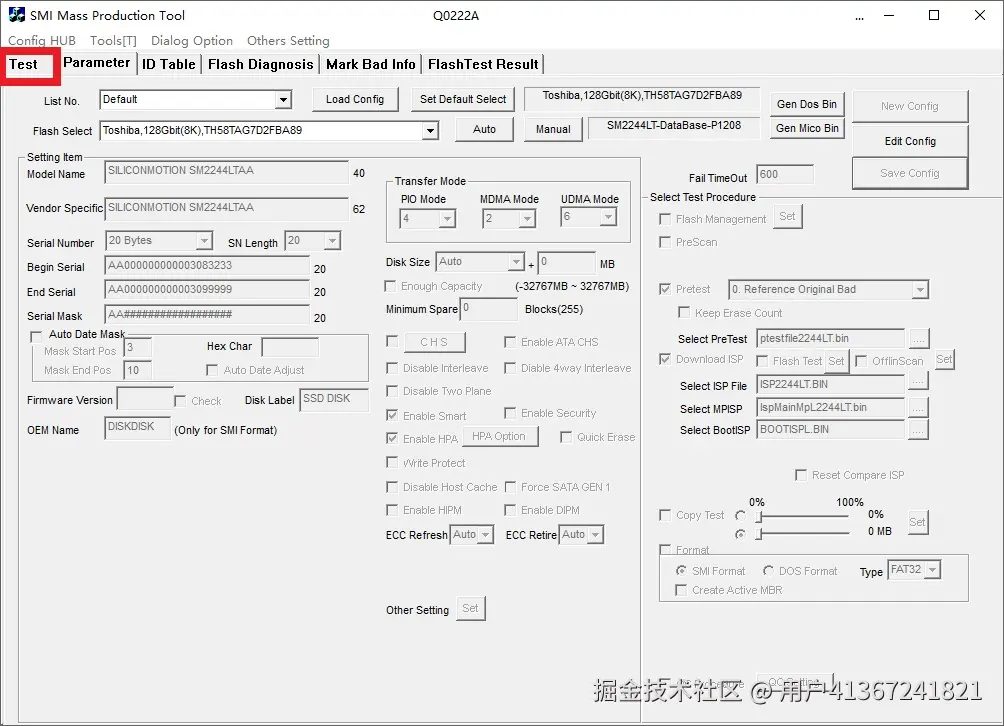Toggle the Pretest checkbox
This screenshot has height=726, width=1004.
click(665, 289)
